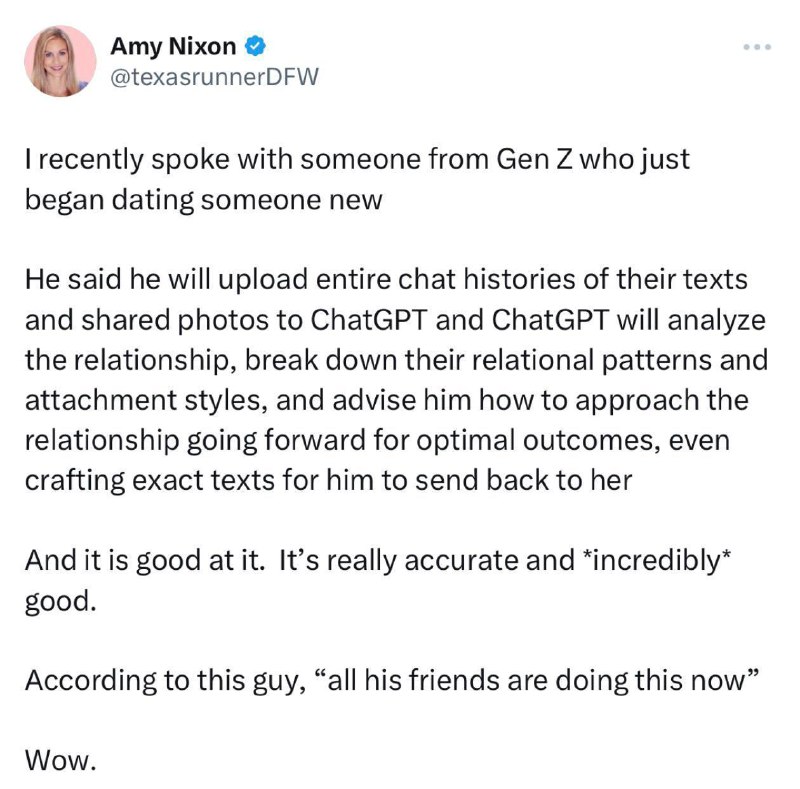Open the three-dot more options menu
800x789 pixels.
point(758,48)
